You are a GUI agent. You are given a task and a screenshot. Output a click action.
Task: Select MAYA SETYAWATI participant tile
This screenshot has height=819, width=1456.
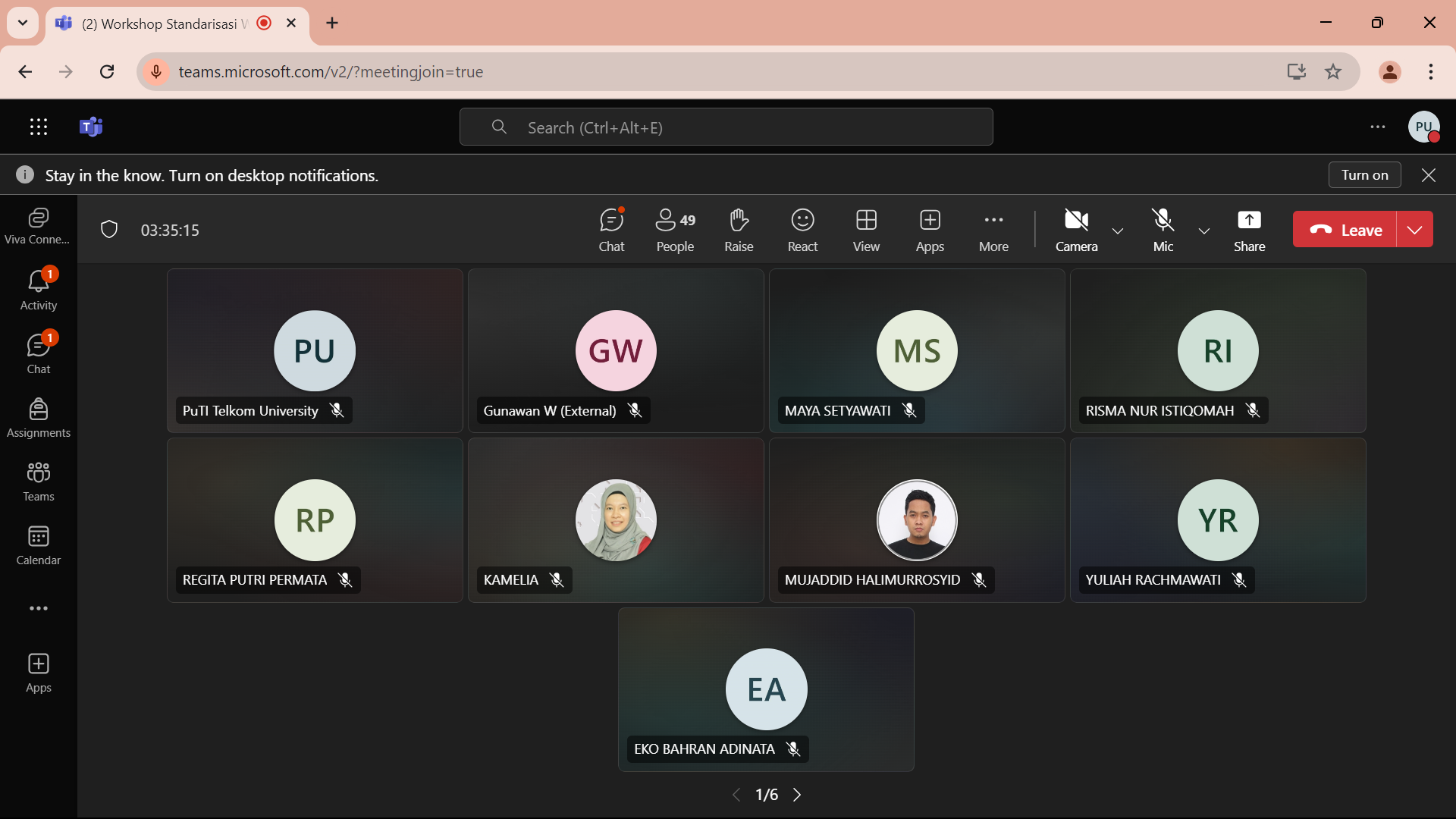tap(917, 350)
